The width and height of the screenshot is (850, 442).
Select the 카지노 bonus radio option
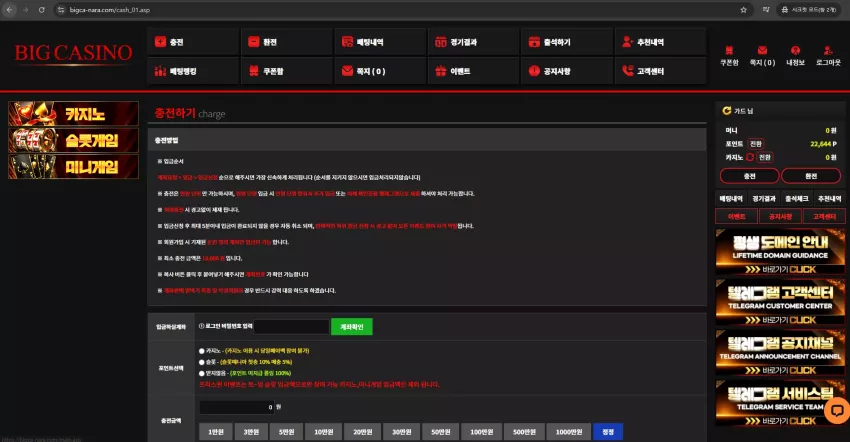(202, 351)
